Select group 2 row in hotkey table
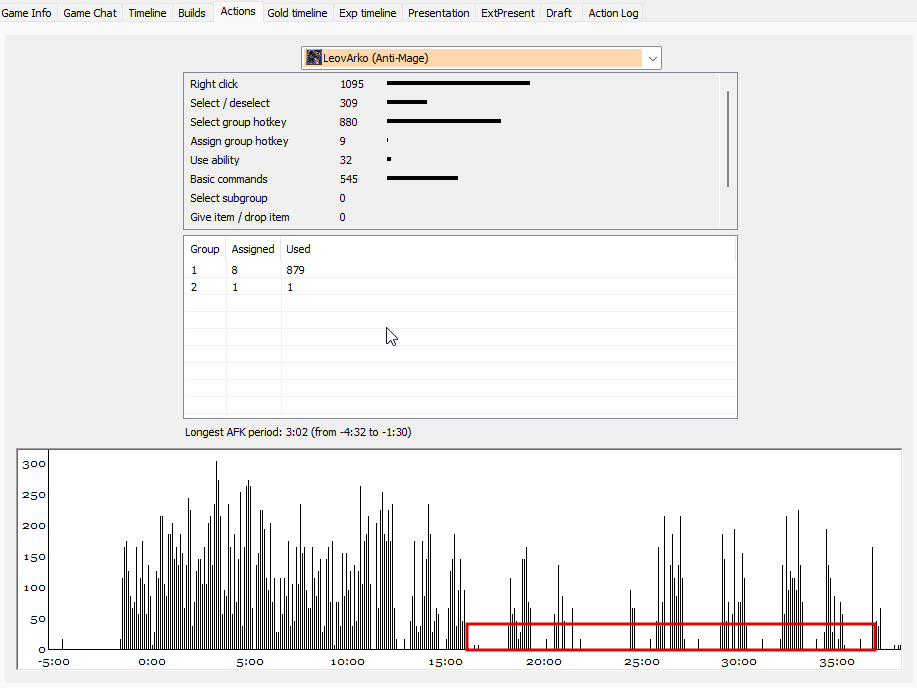Screen dimensions: 917x688 coord(460,287)
